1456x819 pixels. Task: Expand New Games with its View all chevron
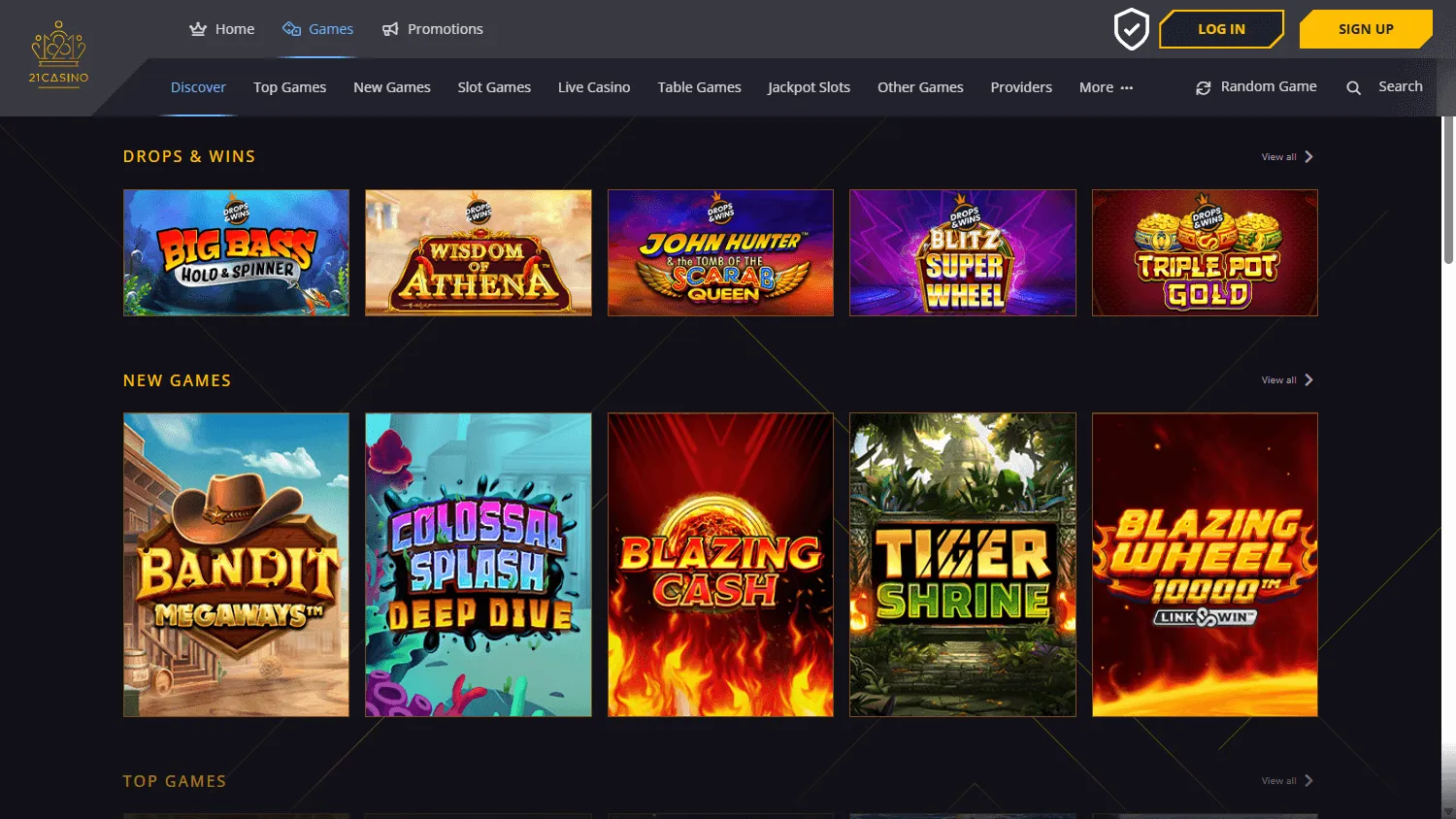(x=1308, y=379)
